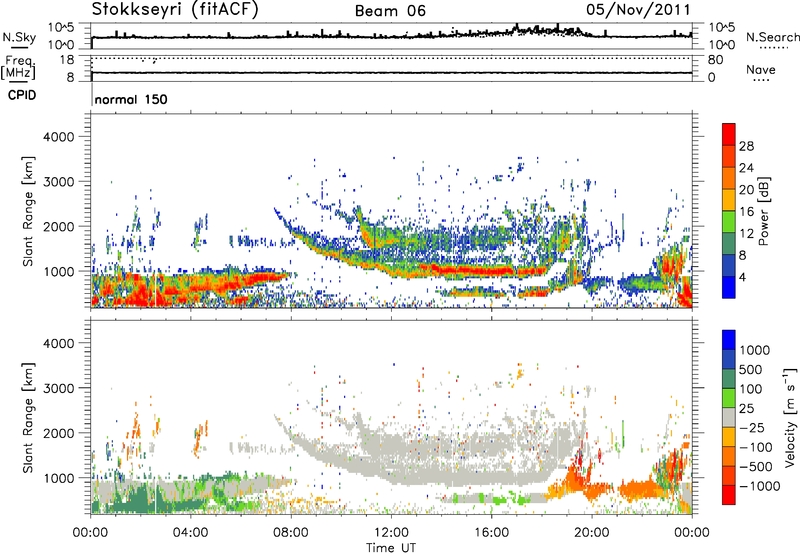Click the "04:00" time axis label
The width and height of the screenshot is (800, 554).
[x=190, y=533]
